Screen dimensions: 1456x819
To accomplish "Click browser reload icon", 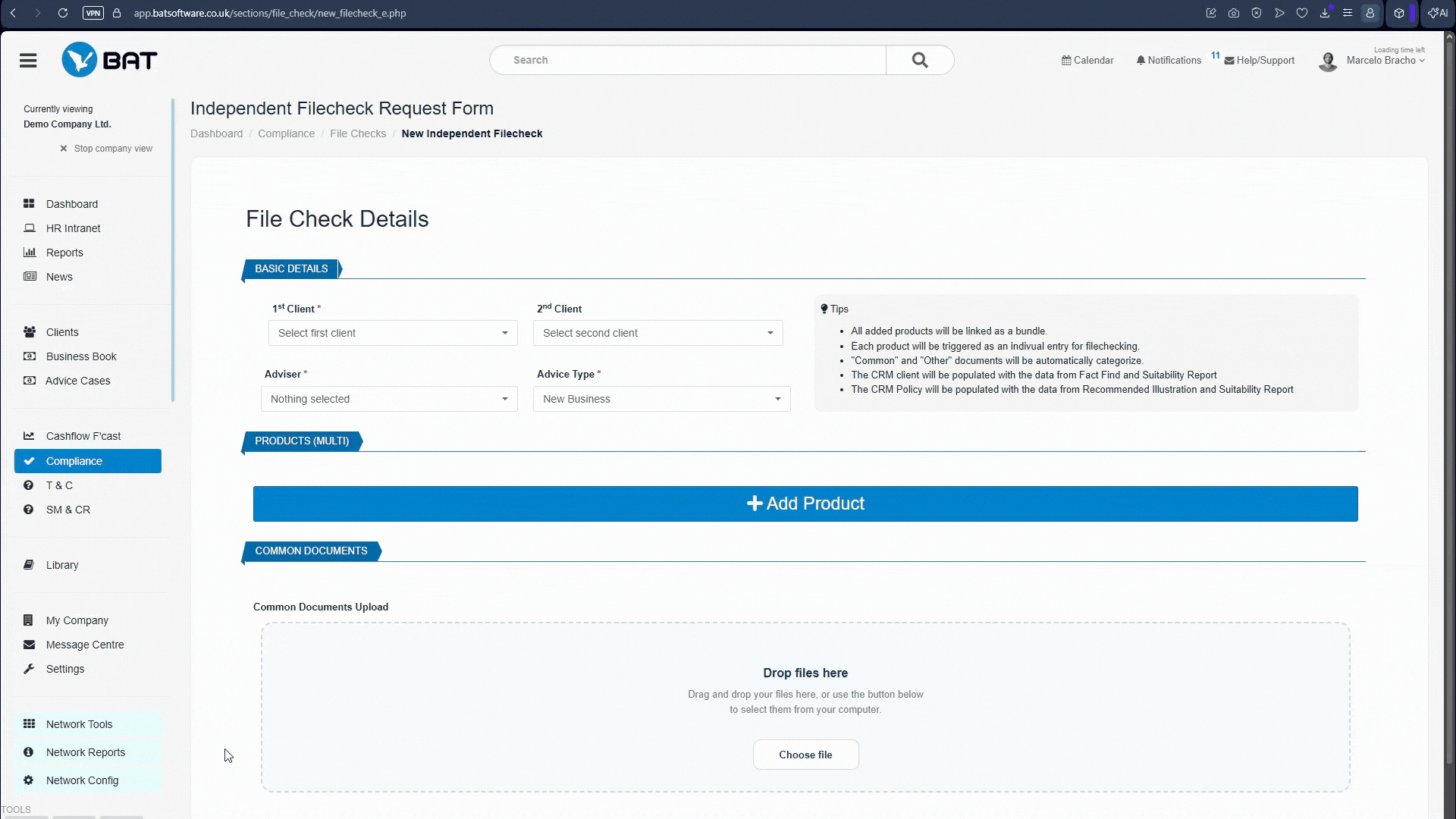I will coord(63,13).
